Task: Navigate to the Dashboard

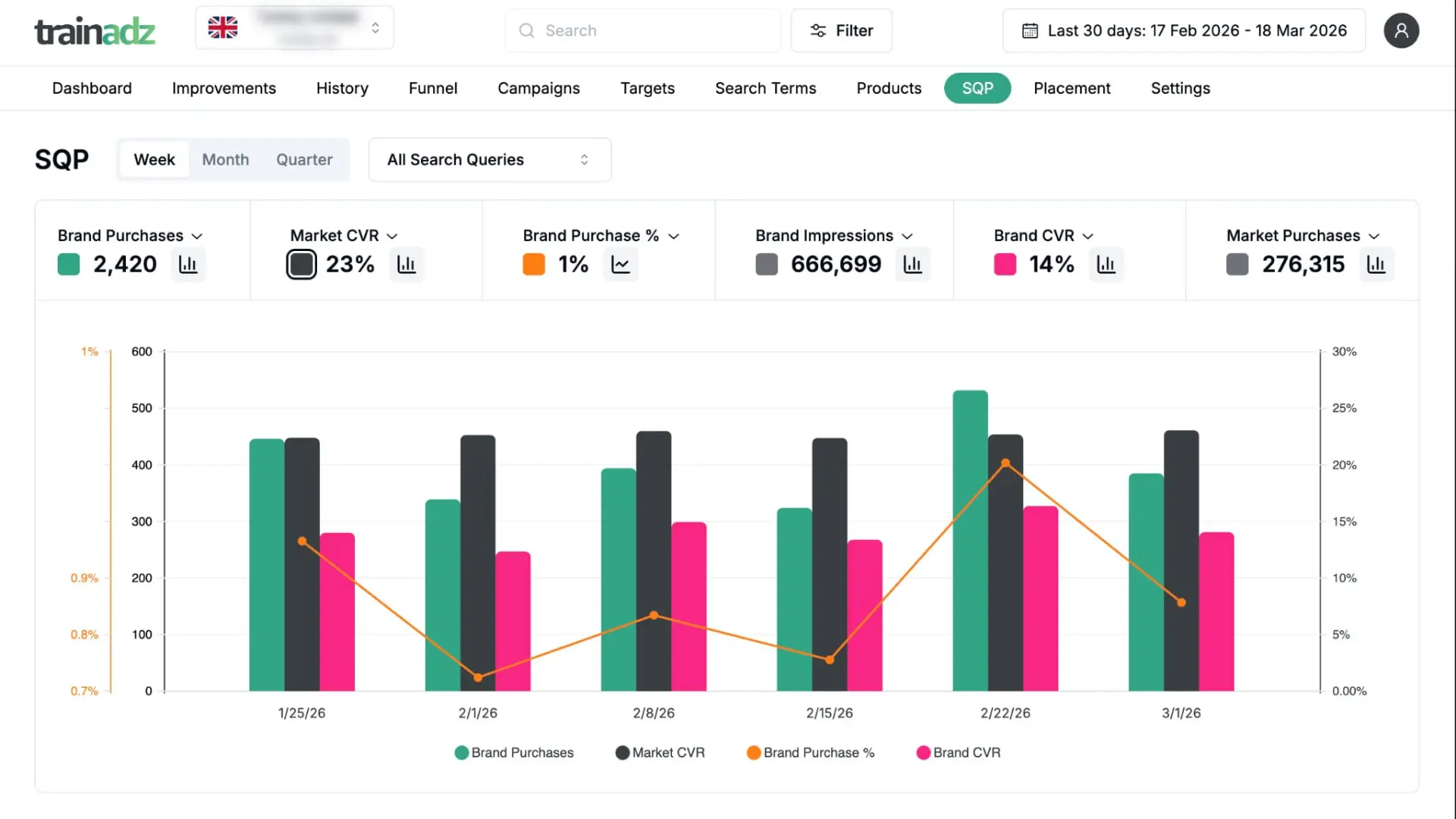Action: (91, 88)
